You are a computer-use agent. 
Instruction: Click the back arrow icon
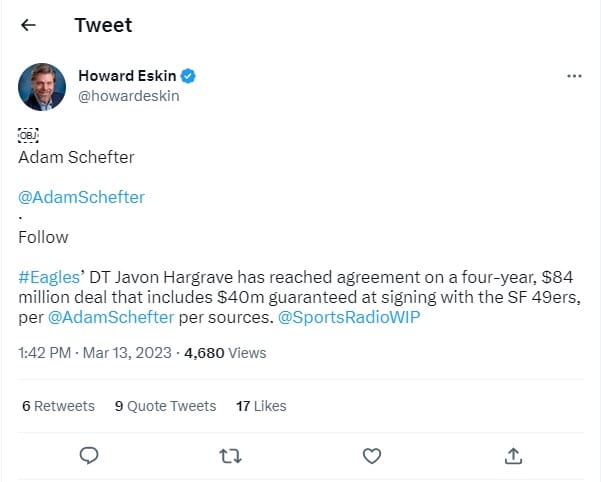[x=30, y=25]
